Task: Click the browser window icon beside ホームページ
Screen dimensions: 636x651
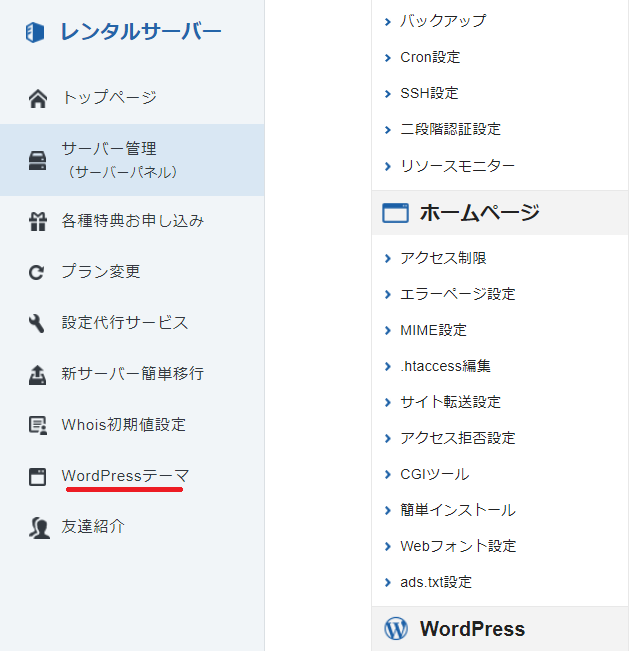Action: 395,213
